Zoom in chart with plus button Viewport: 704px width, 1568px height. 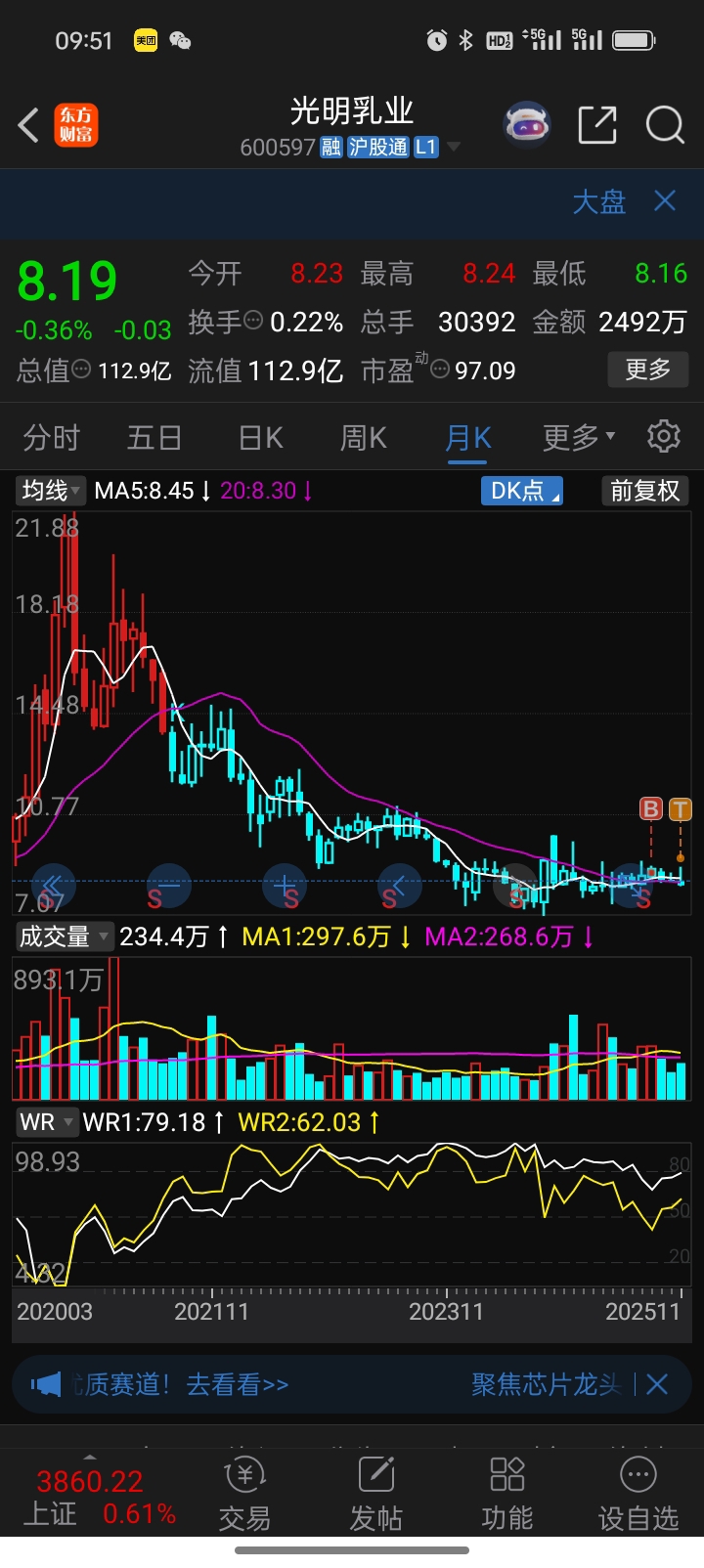click(x=286, y=886)
